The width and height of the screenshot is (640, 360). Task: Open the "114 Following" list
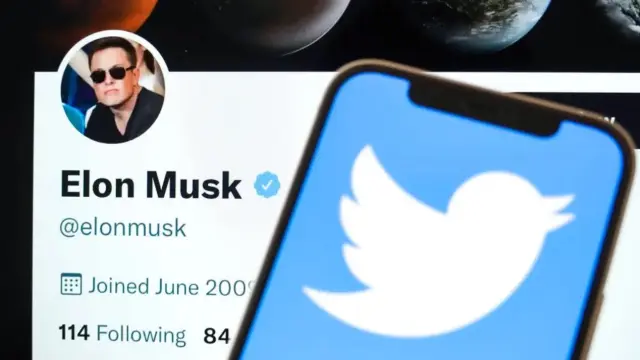(x=122, y=334)
